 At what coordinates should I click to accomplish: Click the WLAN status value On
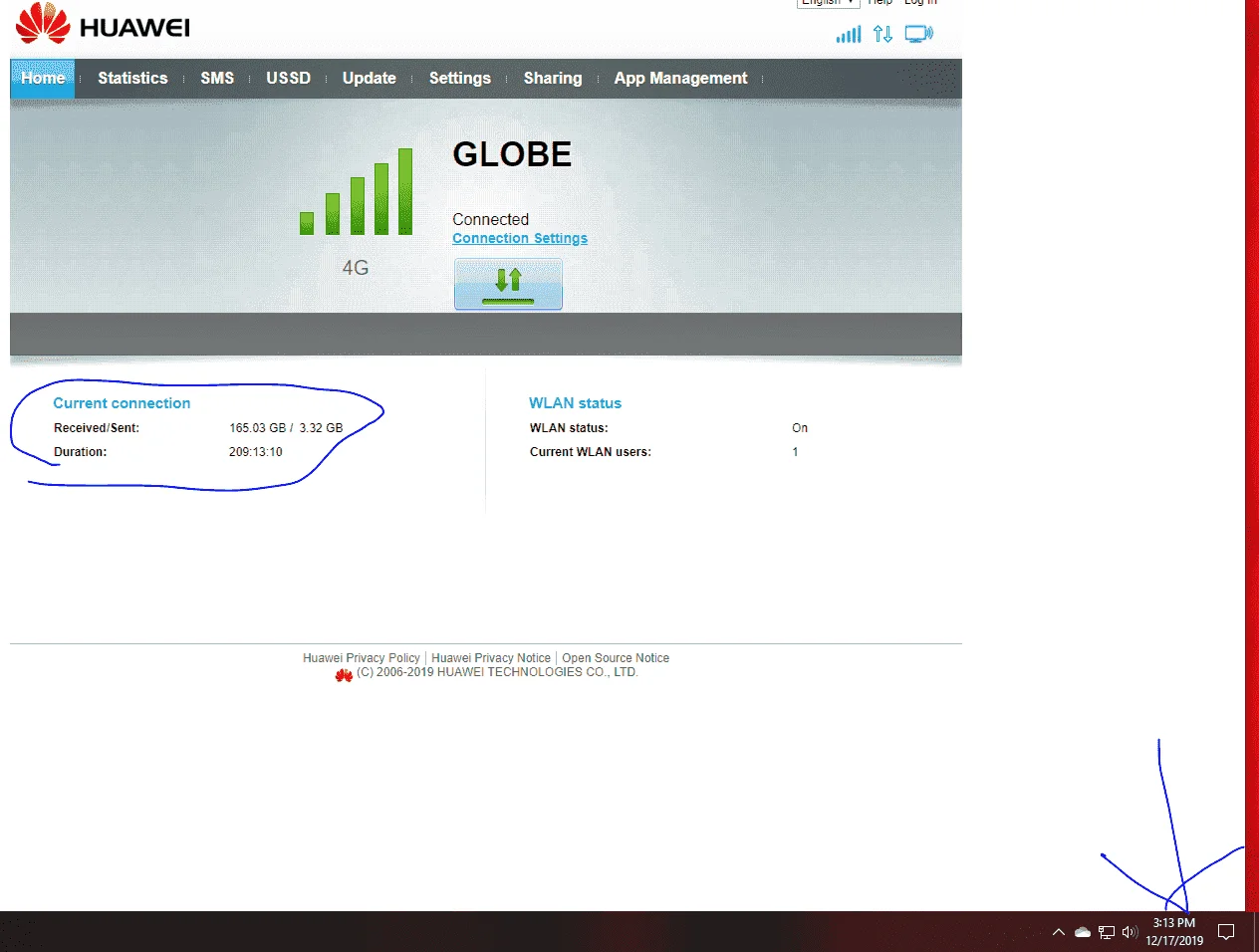800,428
